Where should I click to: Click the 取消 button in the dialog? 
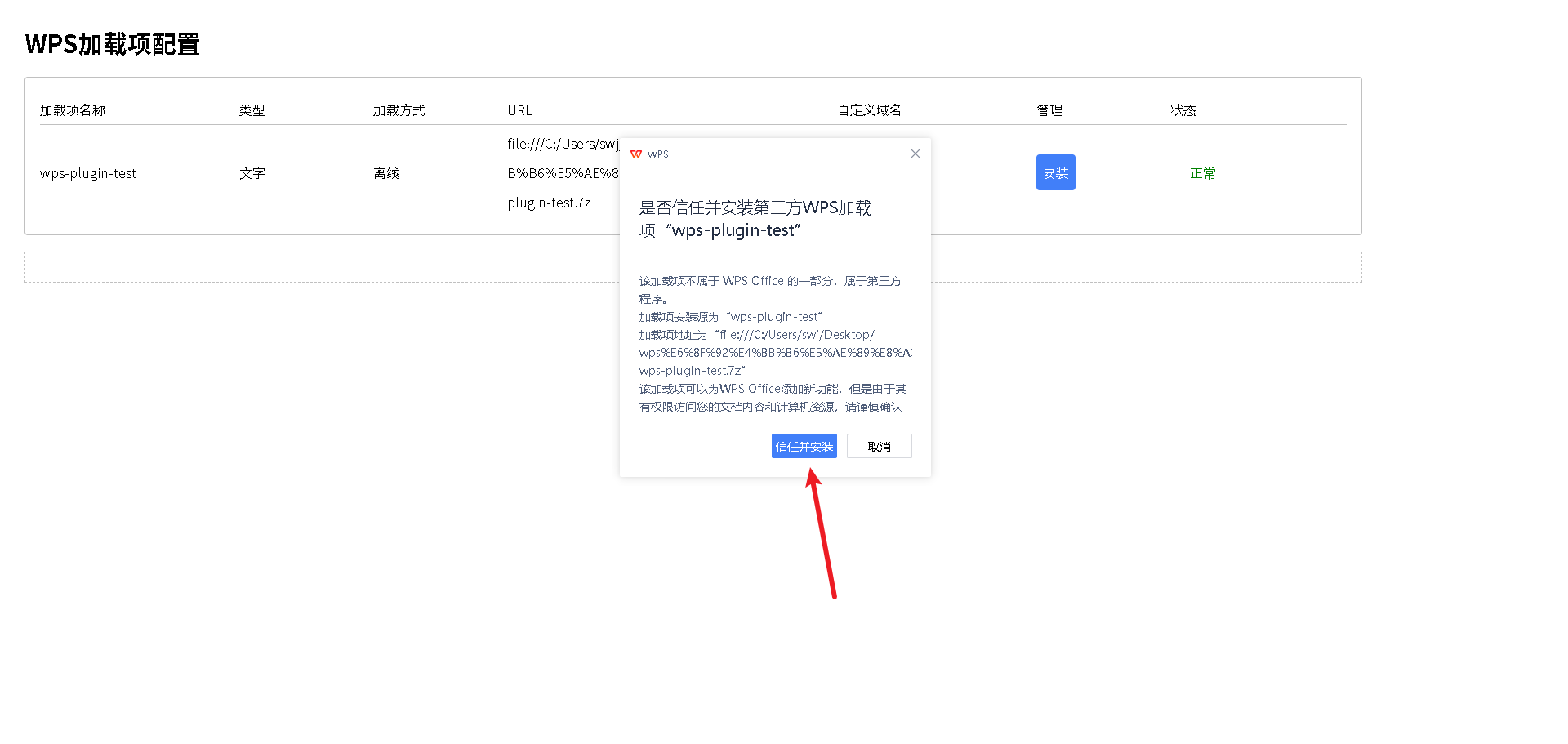879,446
